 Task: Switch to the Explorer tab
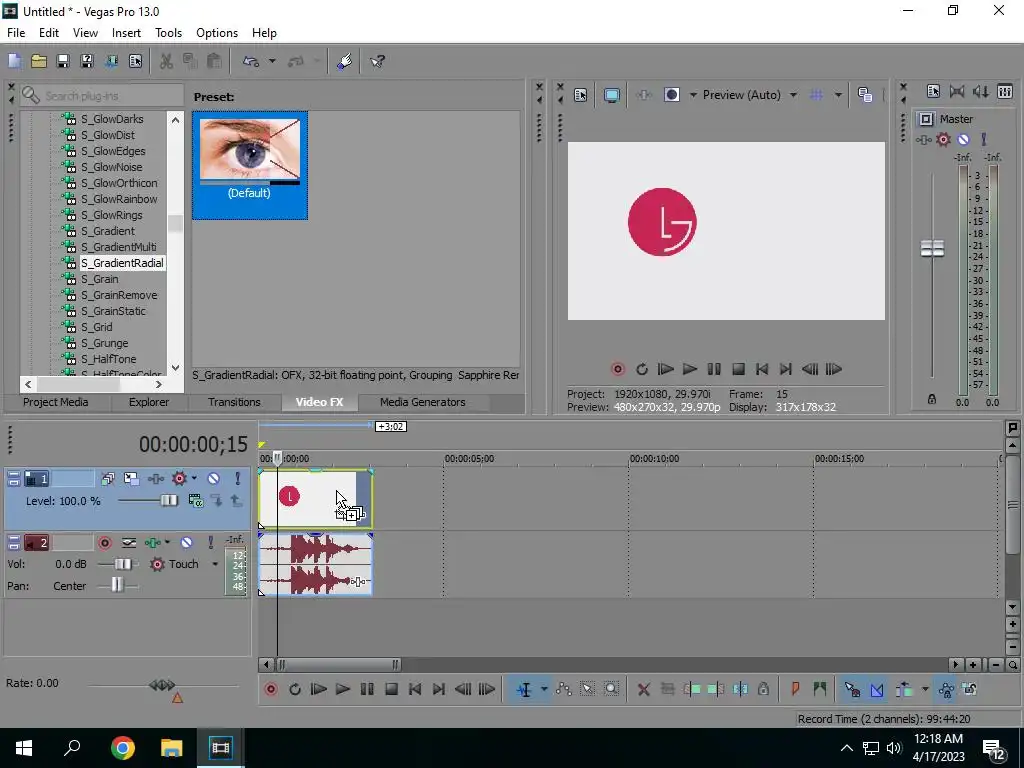tap(149, 402)
